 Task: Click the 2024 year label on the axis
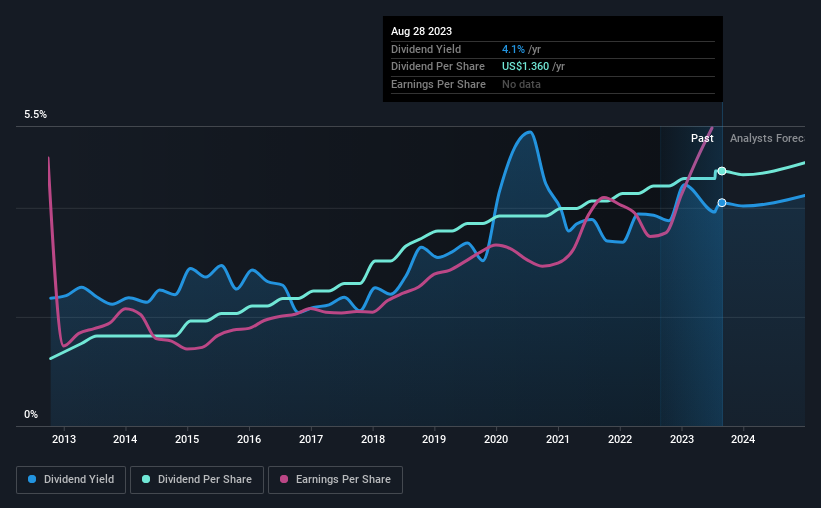pos(743,439)
